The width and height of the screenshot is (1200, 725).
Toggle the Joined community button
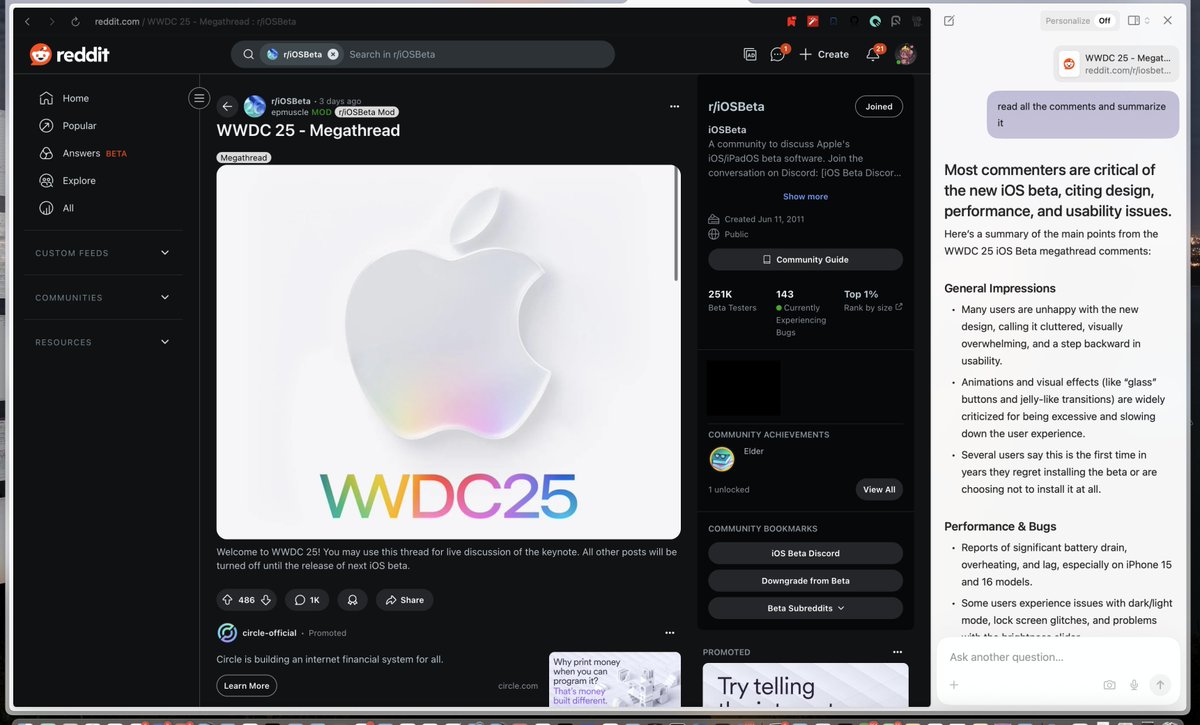pos(879,107)
